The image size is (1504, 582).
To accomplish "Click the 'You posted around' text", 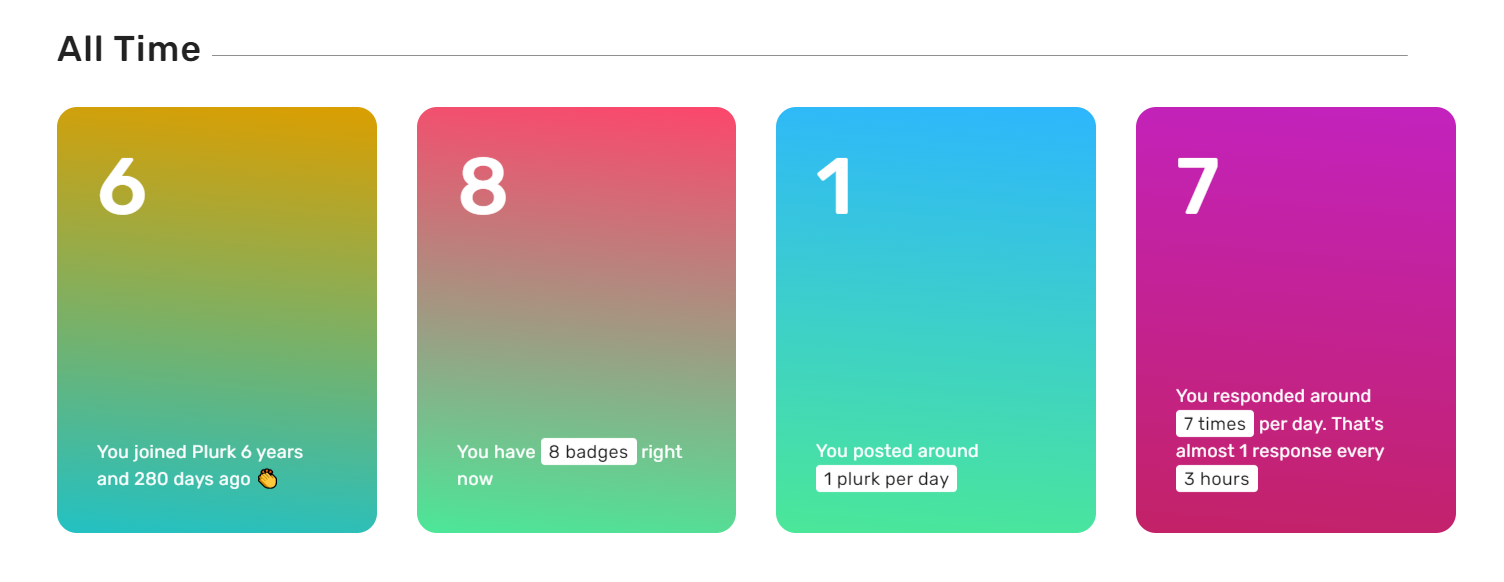I will tap(897, 451).
